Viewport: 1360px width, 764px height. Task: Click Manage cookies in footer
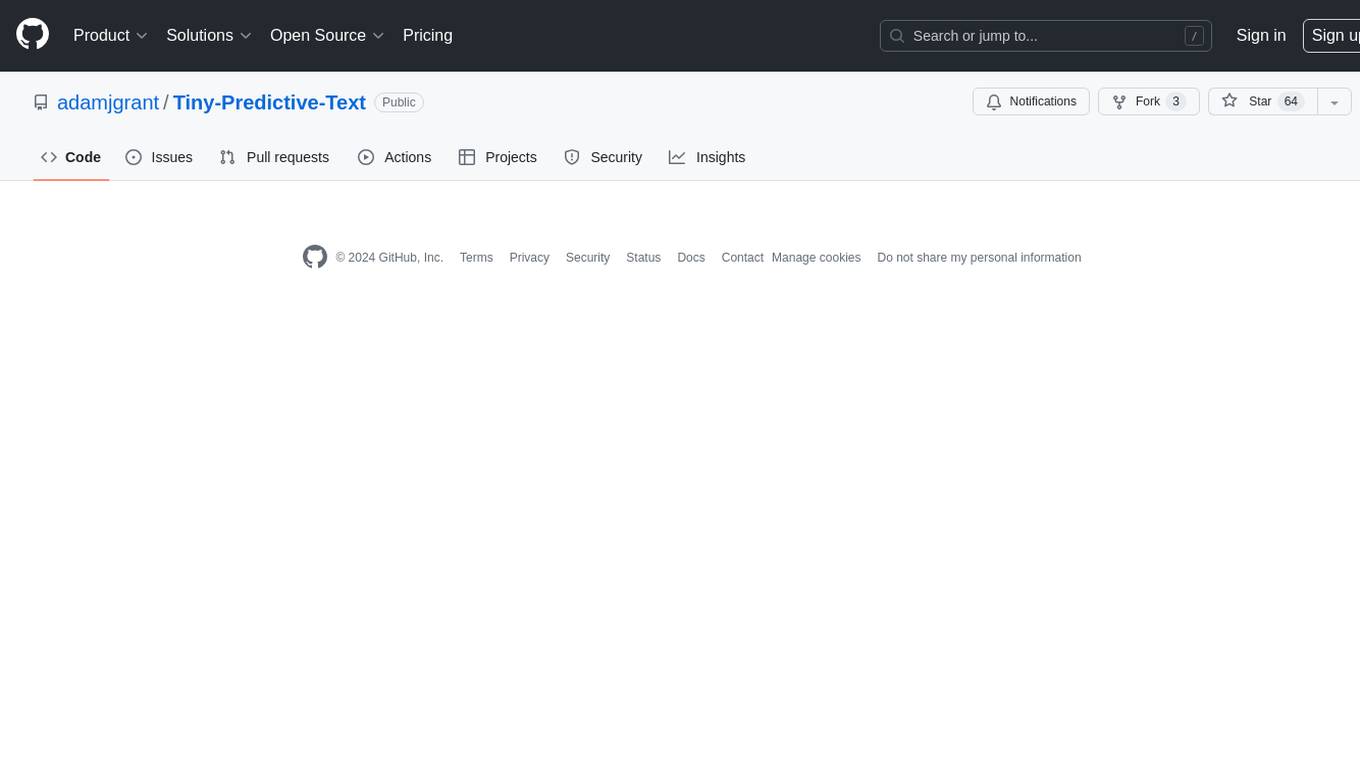[x=816, y=258]
